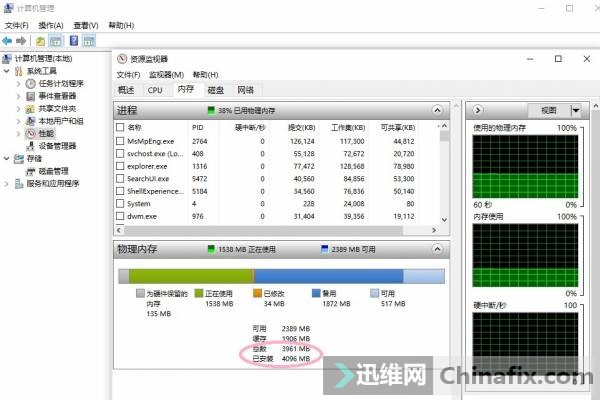Expand the 任务计划程序 branch arrow
The width and height of the screenshot is (600, 400).
(18, 83)
